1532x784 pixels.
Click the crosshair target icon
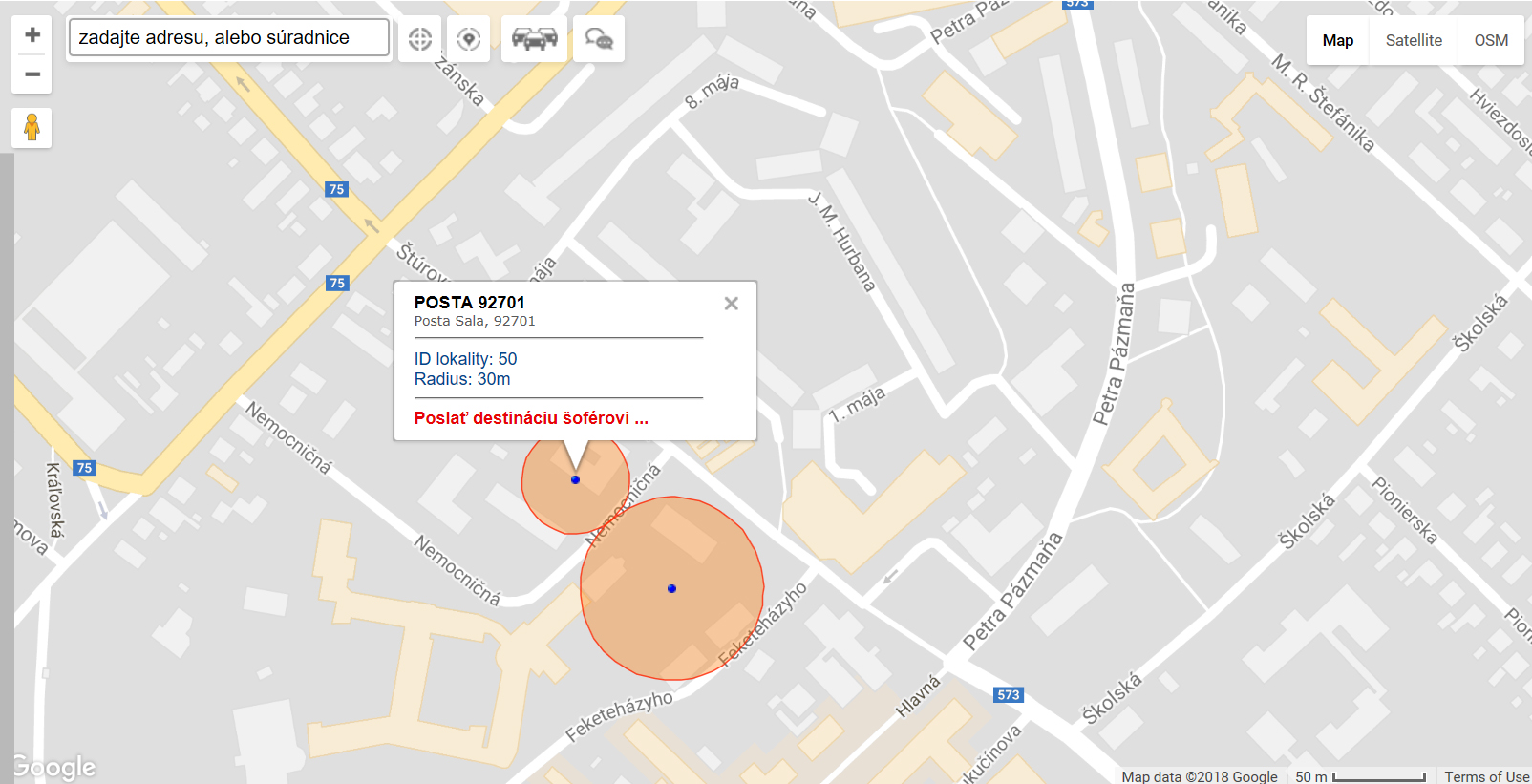(419, 39)
